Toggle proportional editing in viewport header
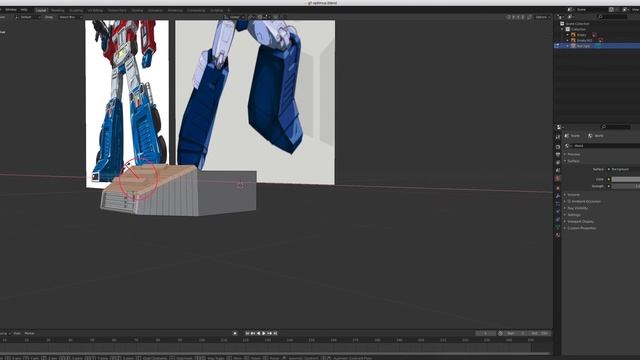 [276, 17]
